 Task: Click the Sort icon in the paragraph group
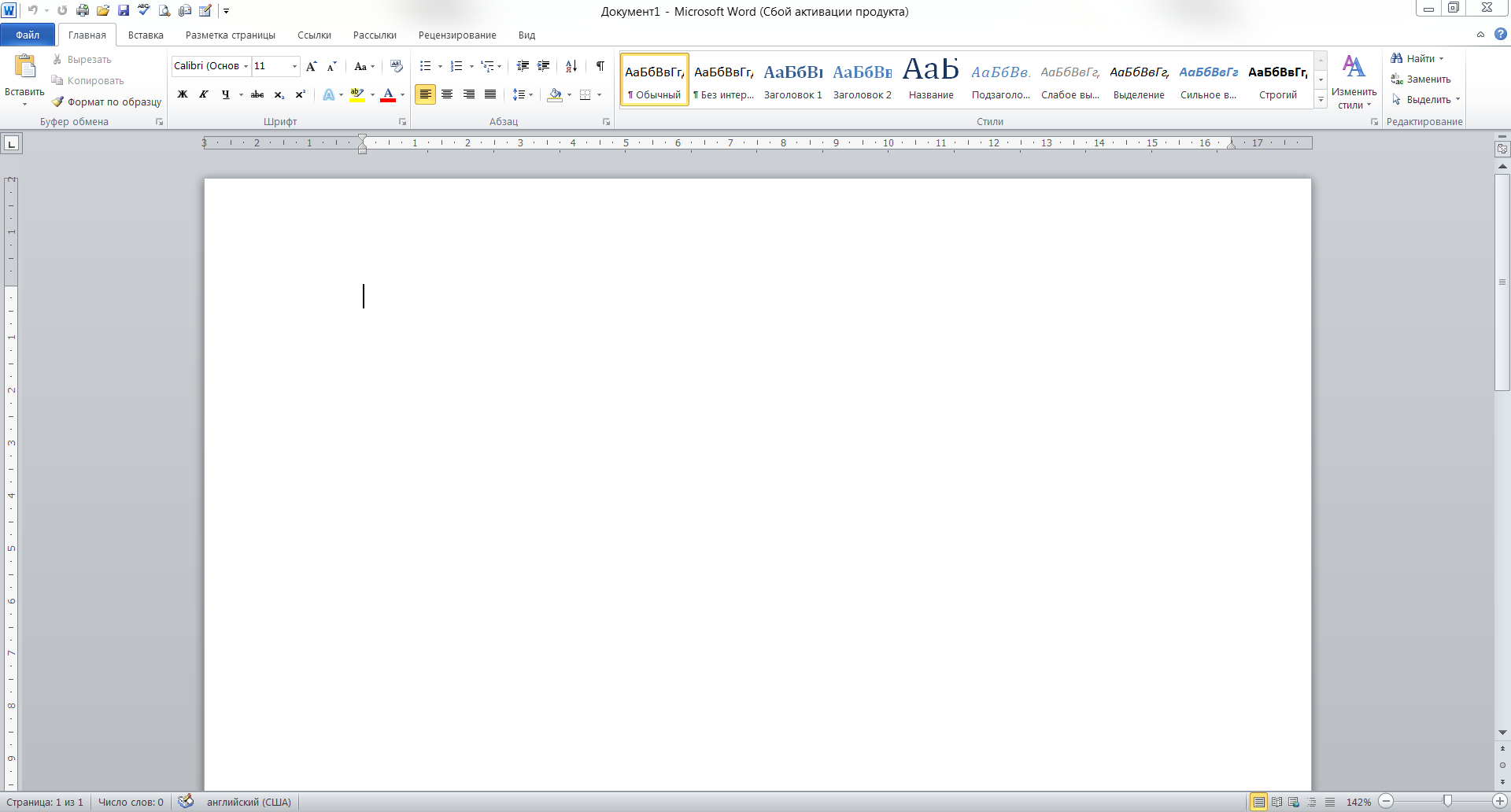(571, 66)
